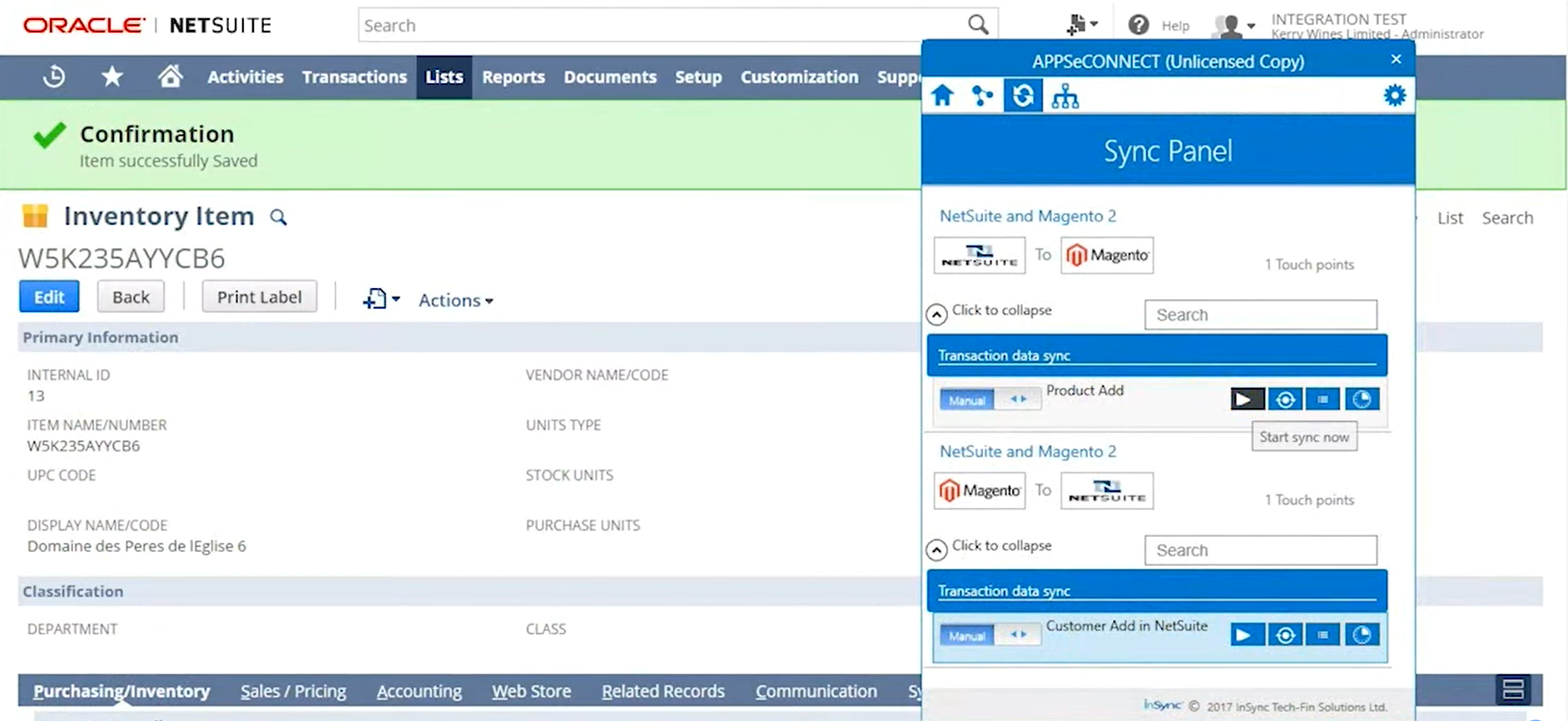The width and height of the screenshot is (1568, 721).
Task: Toggle Manual mode switch for Customer Add
Action: tap(990, 636)
